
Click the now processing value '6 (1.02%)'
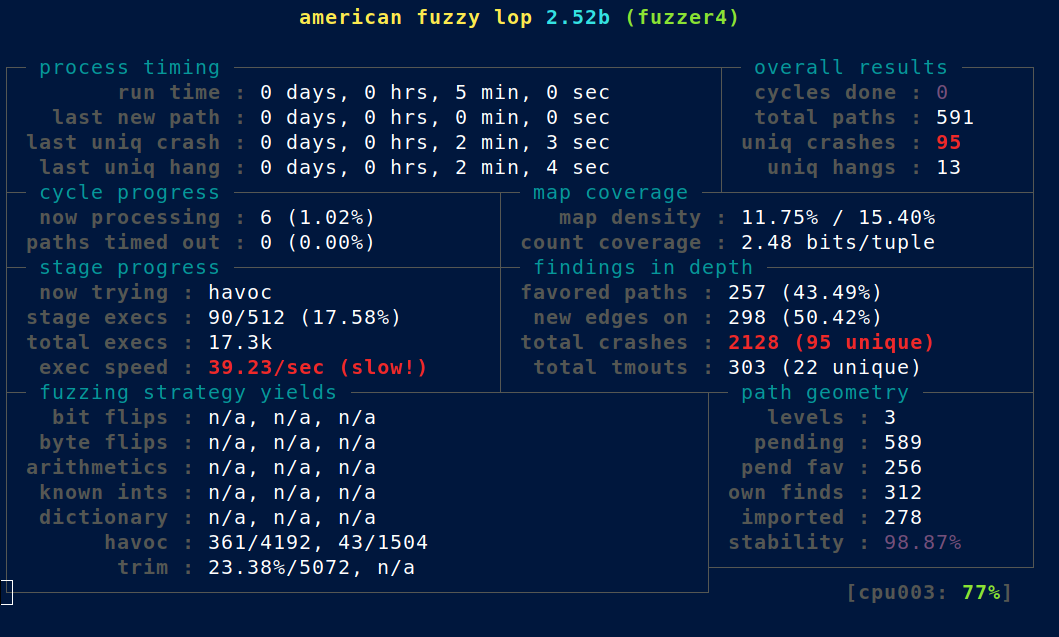317,218
